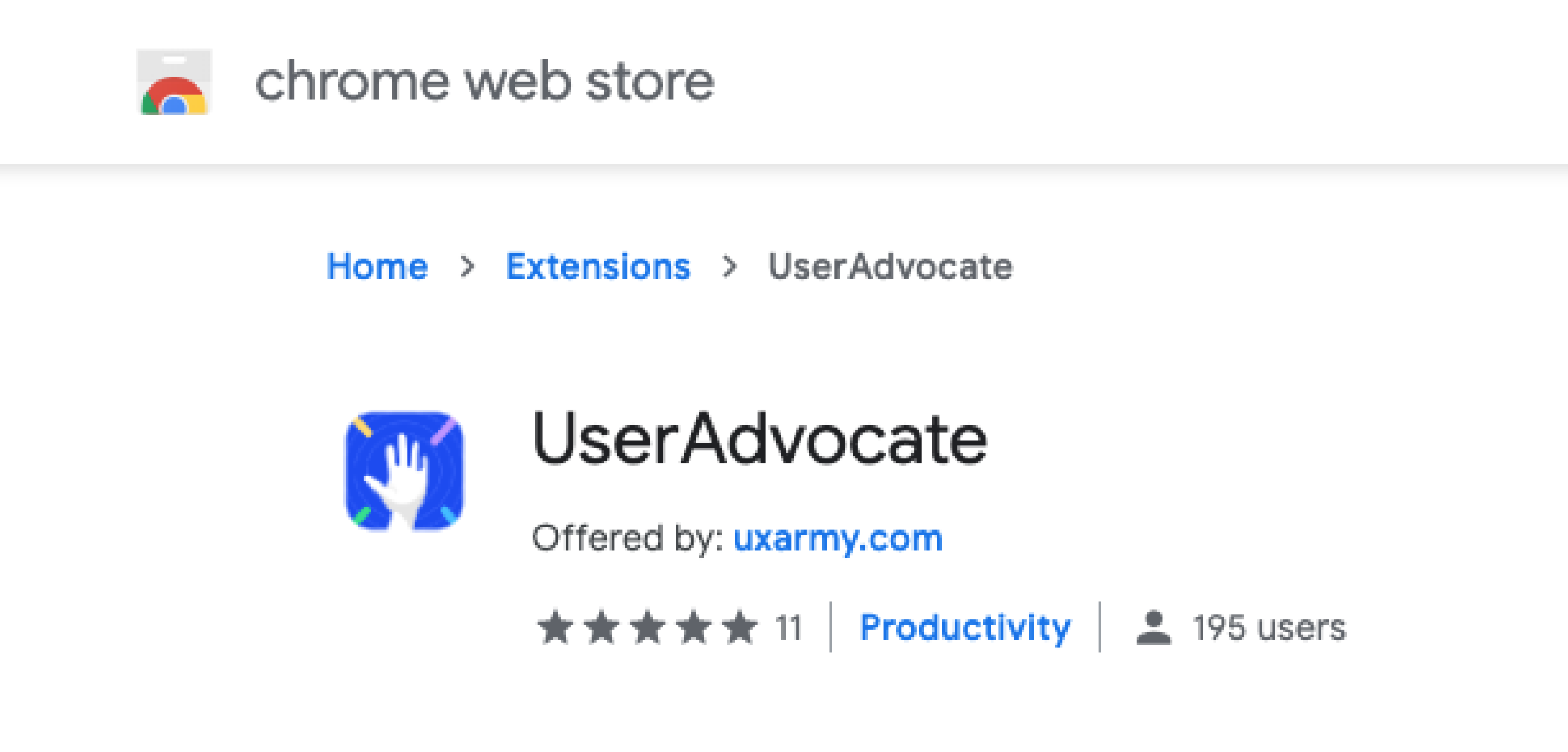Click the rating count of 11
Viewport: 1568px width, 752px height.
tap(788, 628)
